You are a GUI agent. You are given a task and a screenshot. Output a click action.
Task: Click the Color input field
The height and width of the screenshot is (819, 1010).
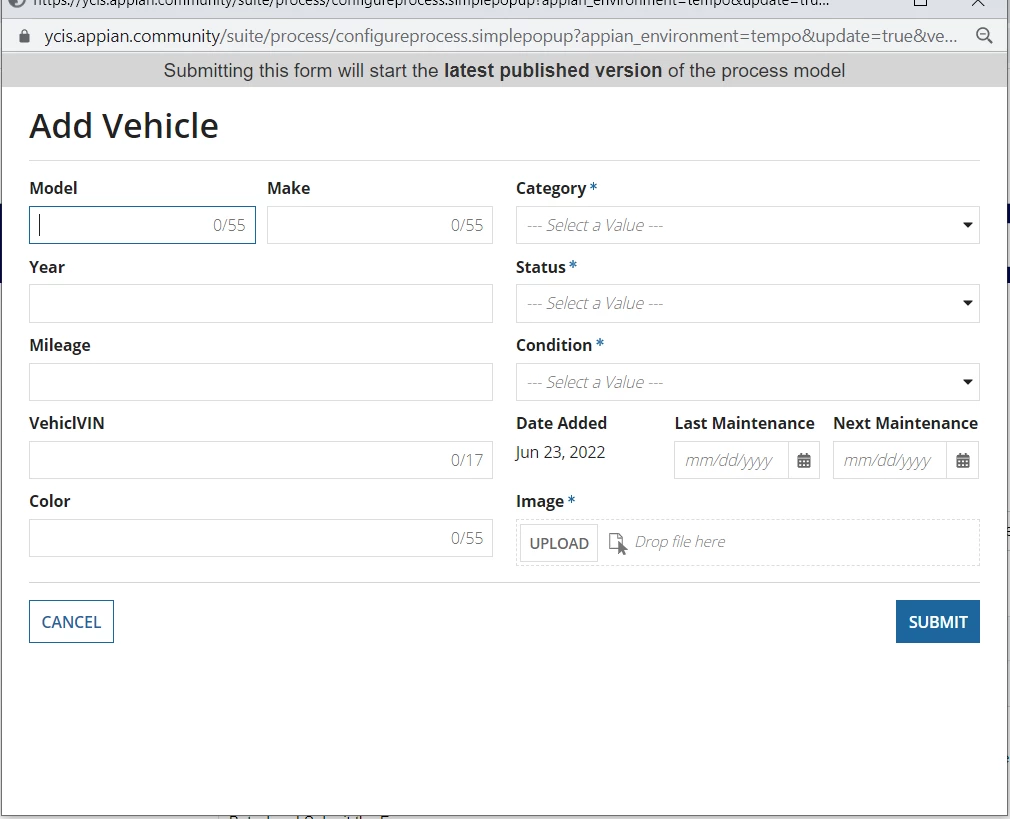pos(261,538)
